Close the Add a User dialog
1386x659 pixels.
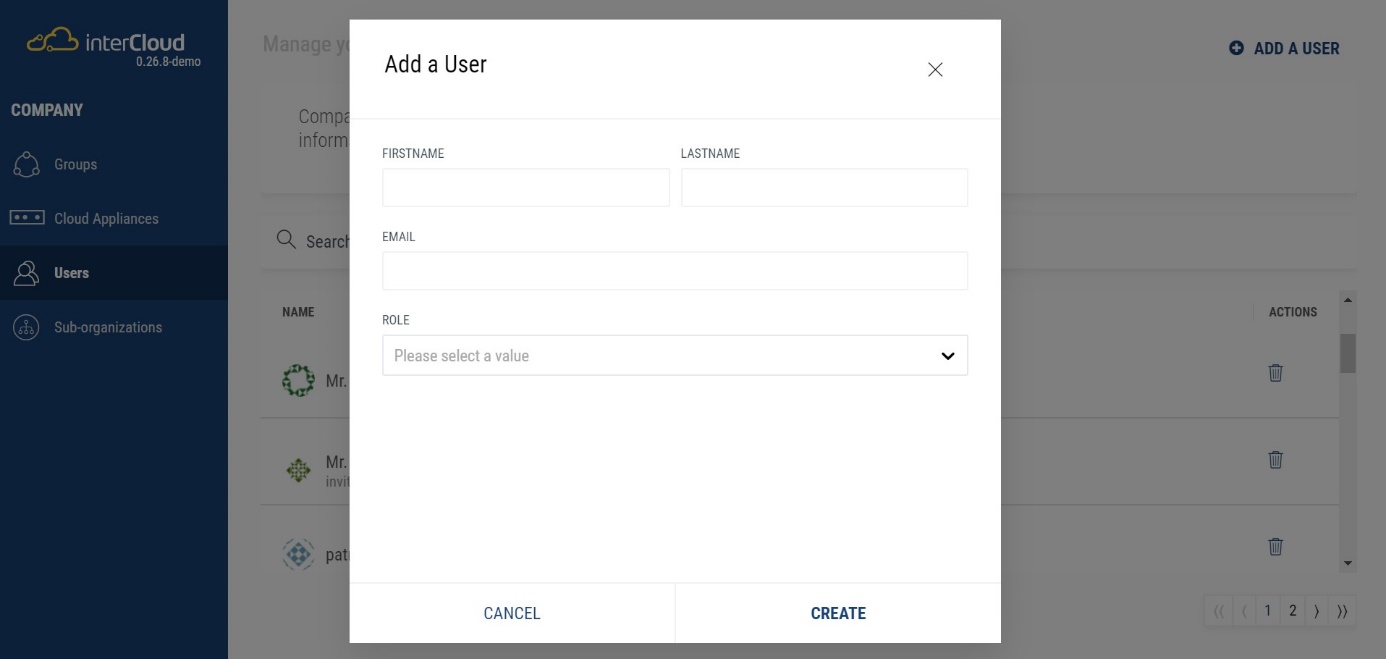(935, 70)
